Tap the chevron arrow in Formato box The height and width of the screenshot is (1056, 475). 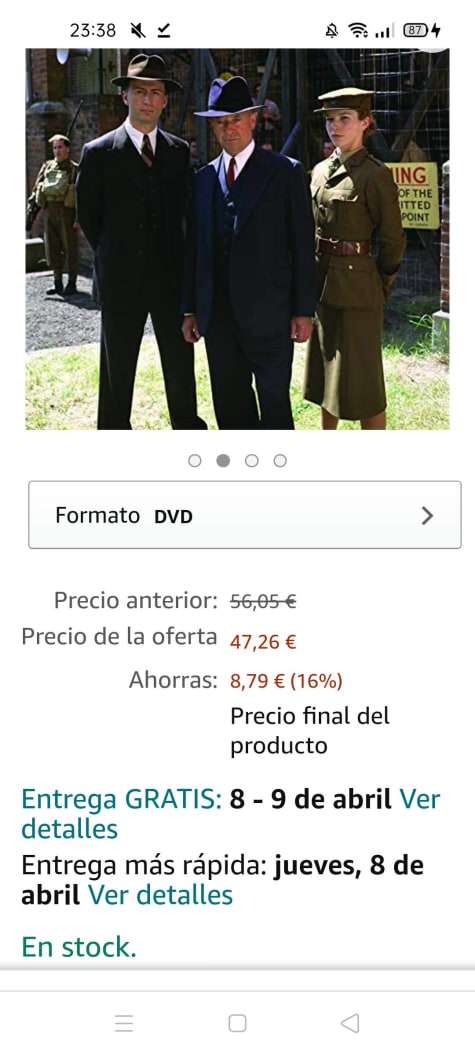[427, 516]
